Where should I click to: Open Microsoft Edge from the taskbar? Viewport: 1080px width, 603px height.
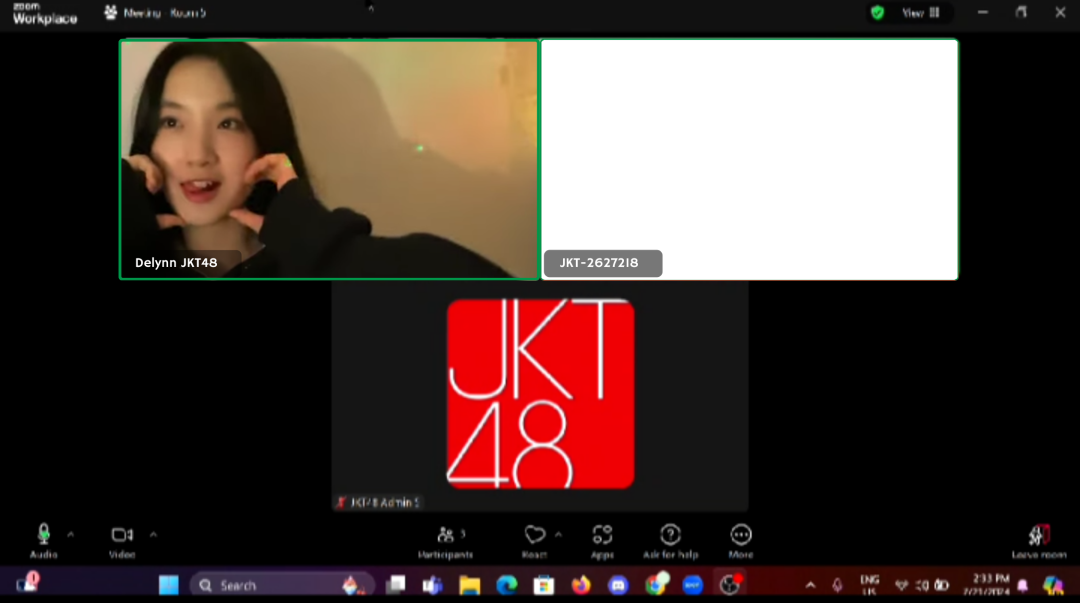click(x=507, y=585)
